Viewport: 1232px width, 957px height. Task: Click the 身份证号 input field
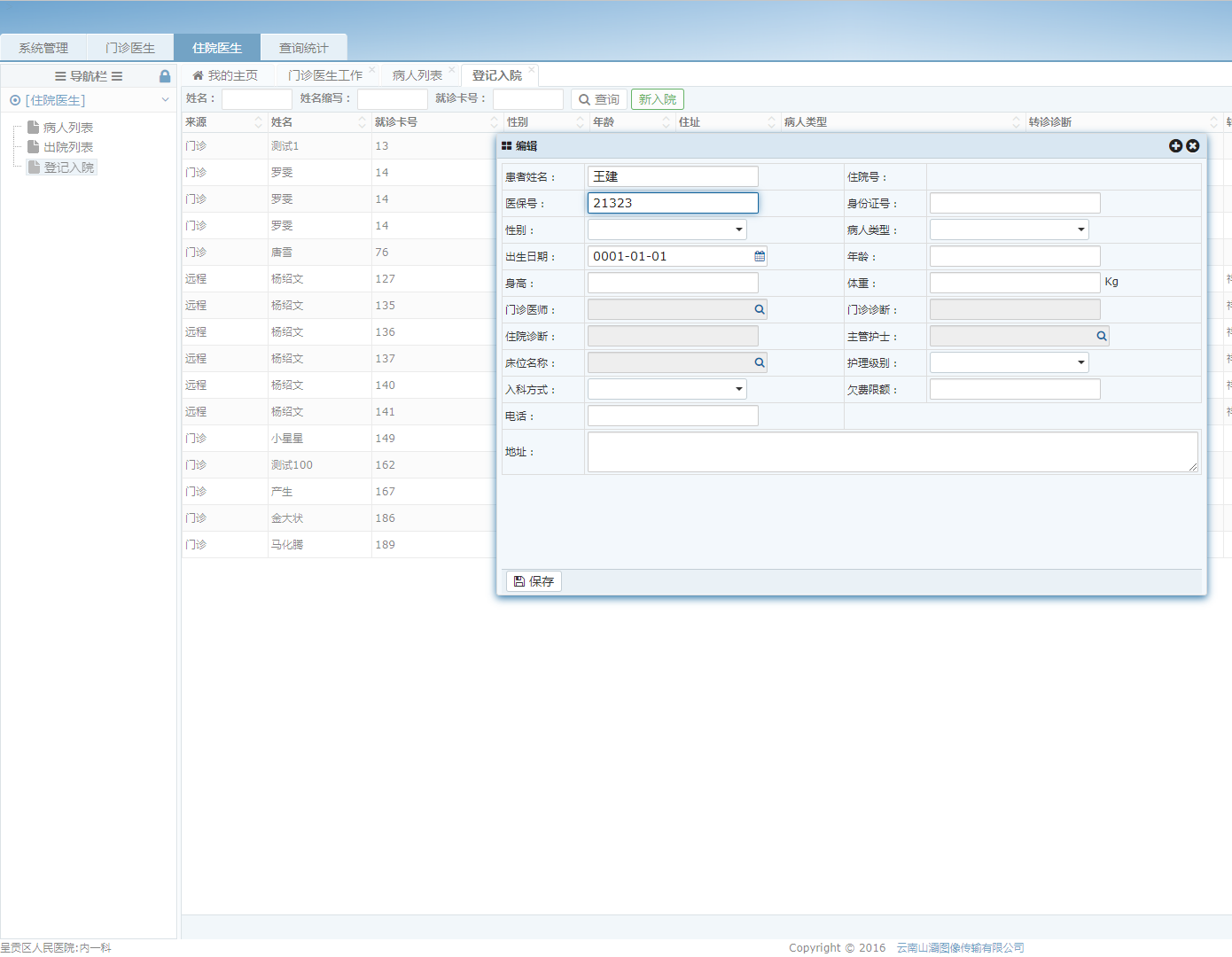1015,203
